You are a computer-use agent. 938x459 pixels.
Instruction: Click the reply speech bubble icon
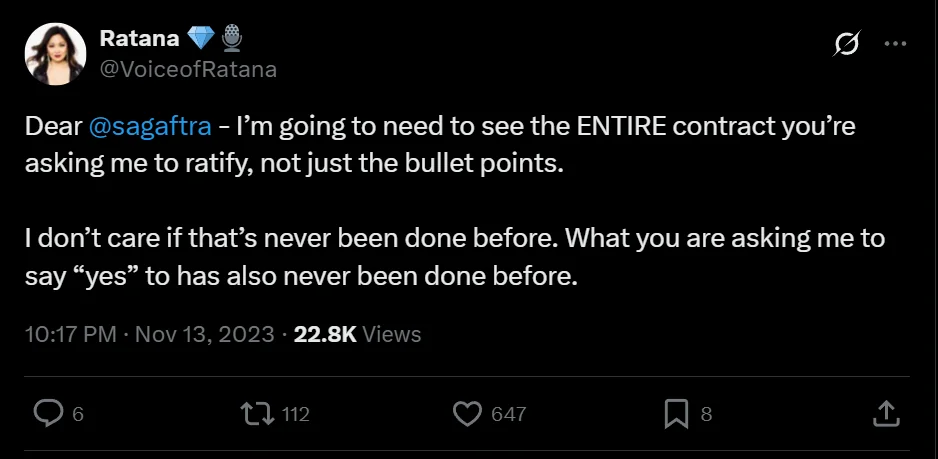click(x=48, y=412)
